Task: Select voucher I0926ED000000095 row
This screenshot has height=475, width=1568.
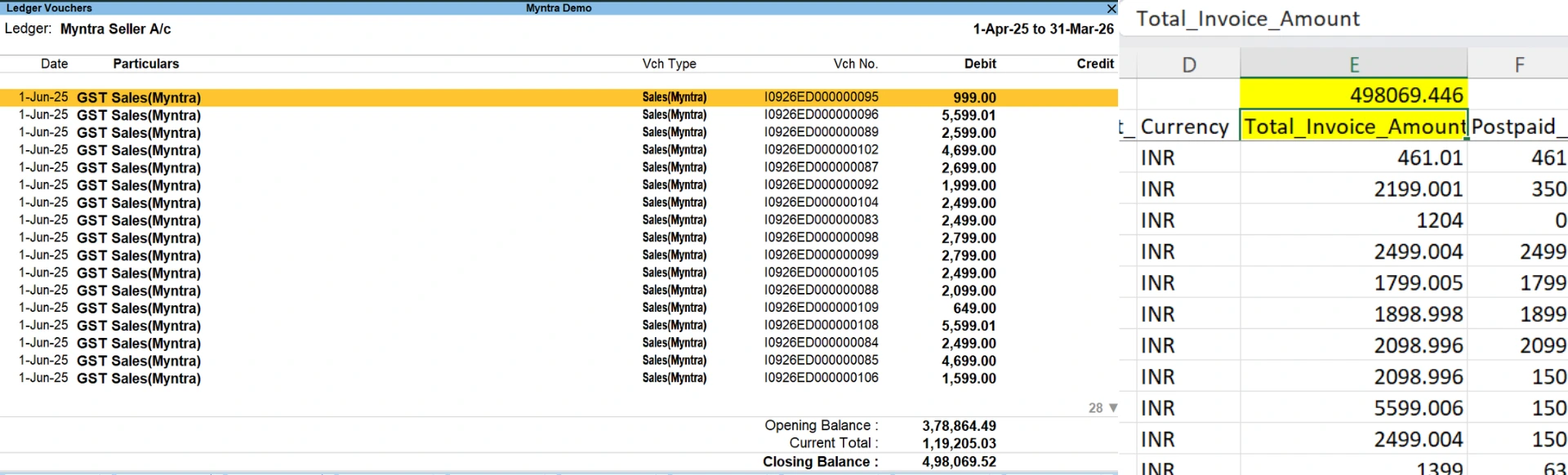Action: pyautogui.click(x=559, y=97)
